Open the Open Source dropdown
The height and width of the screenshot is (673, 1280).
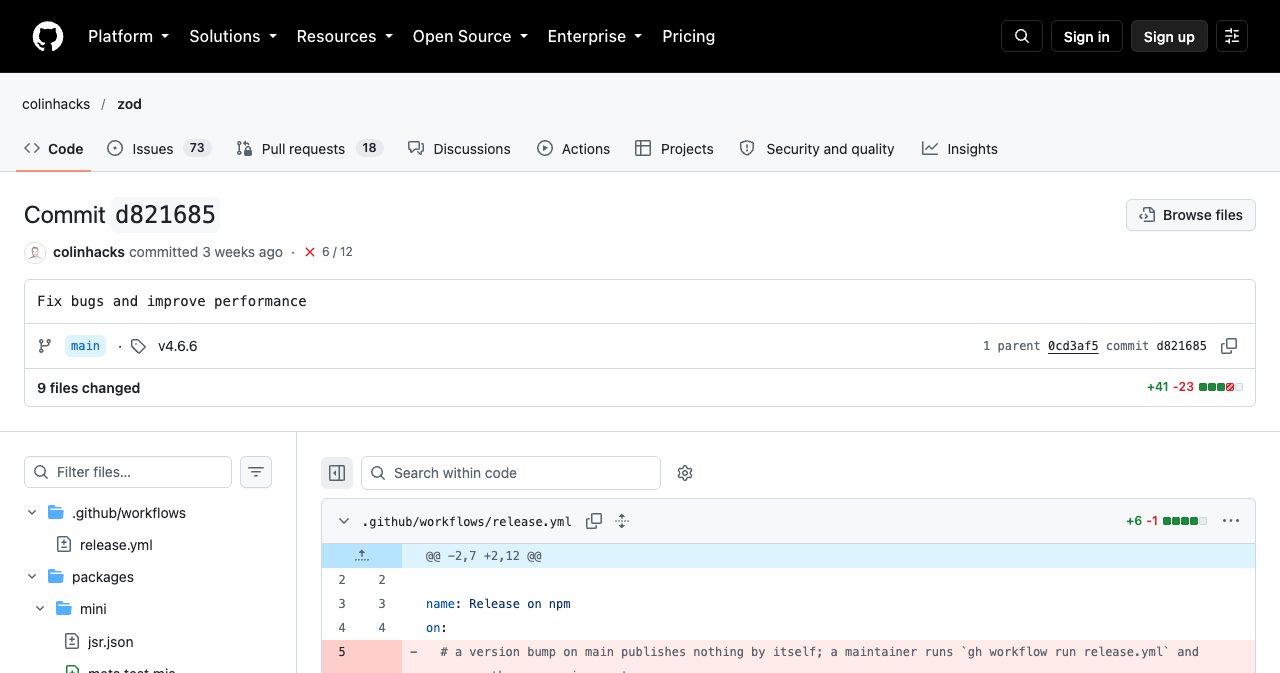click(469, 36)
